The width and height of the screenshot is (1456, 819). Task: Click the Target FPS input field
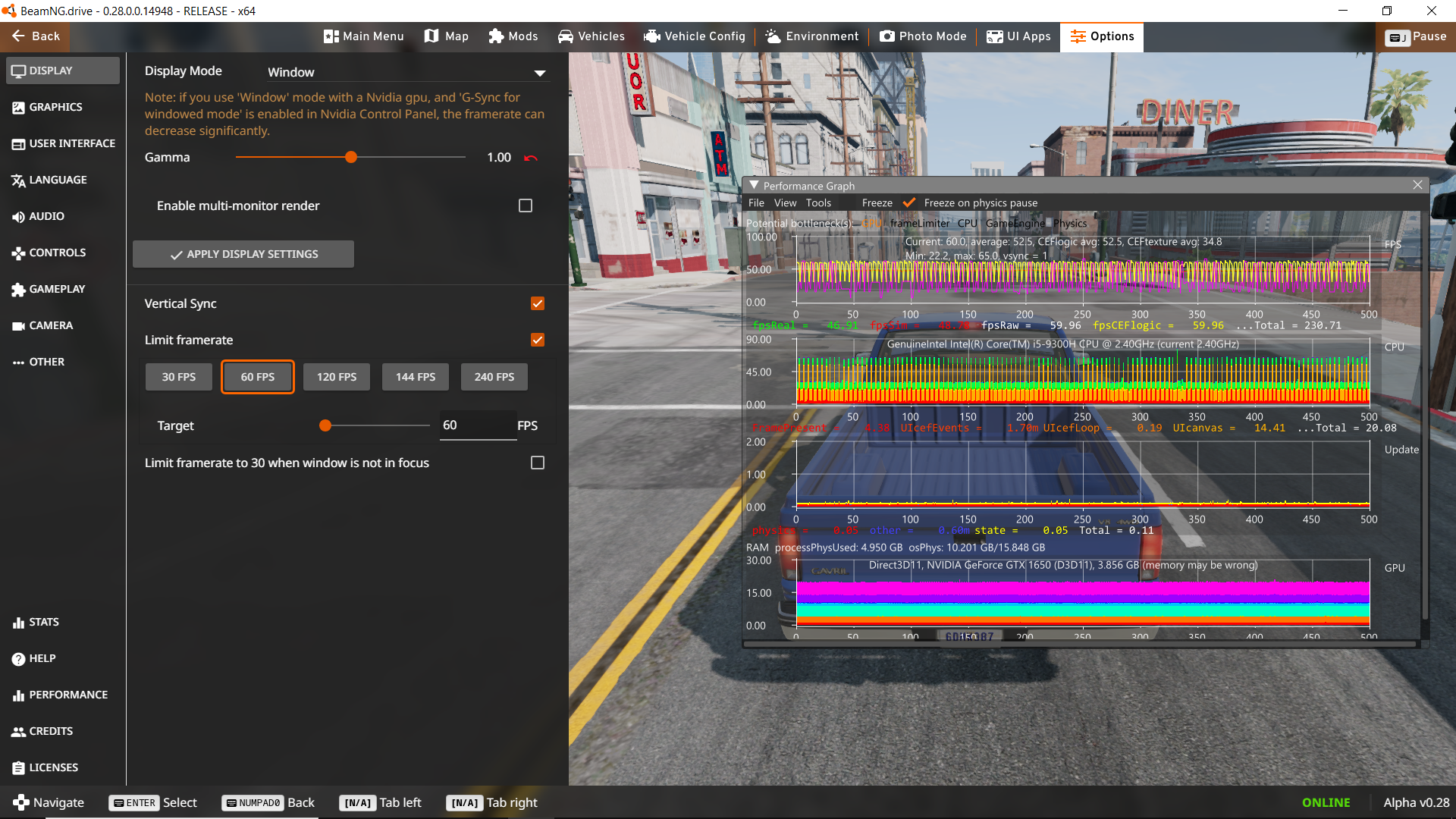[476, 425]
